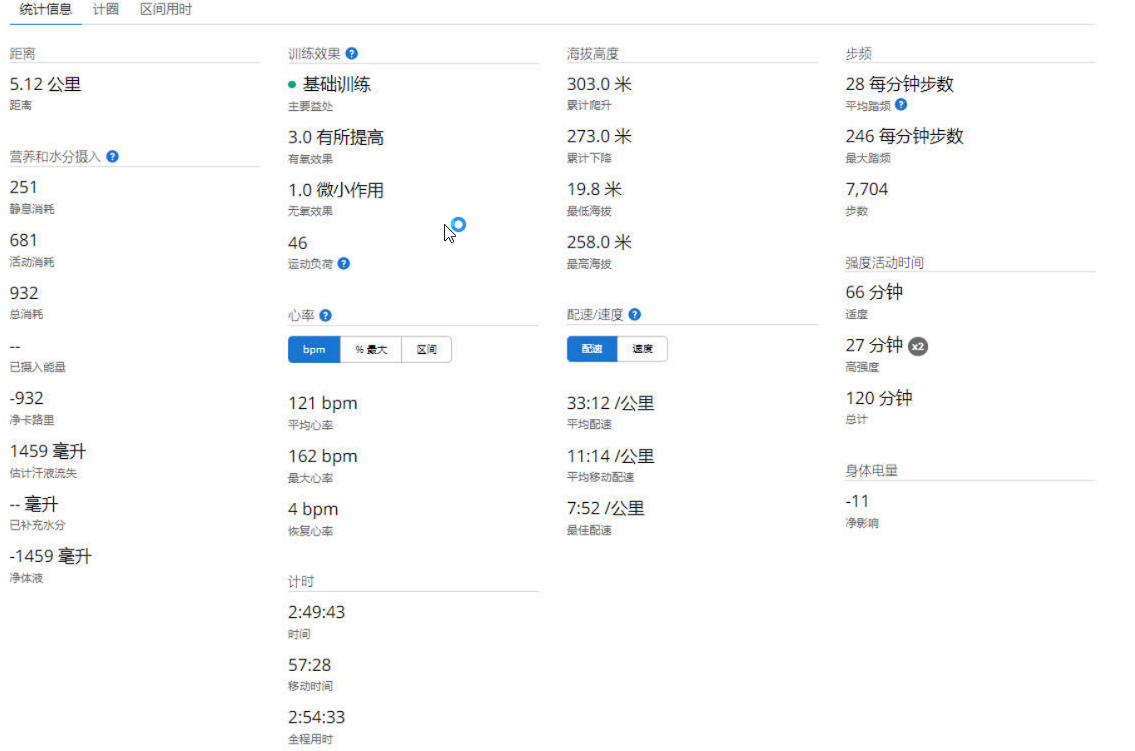Click the 7,704 step count value
Viewport: 1135px width, 751px height.
pyautogui.click(x=866, y=189)
